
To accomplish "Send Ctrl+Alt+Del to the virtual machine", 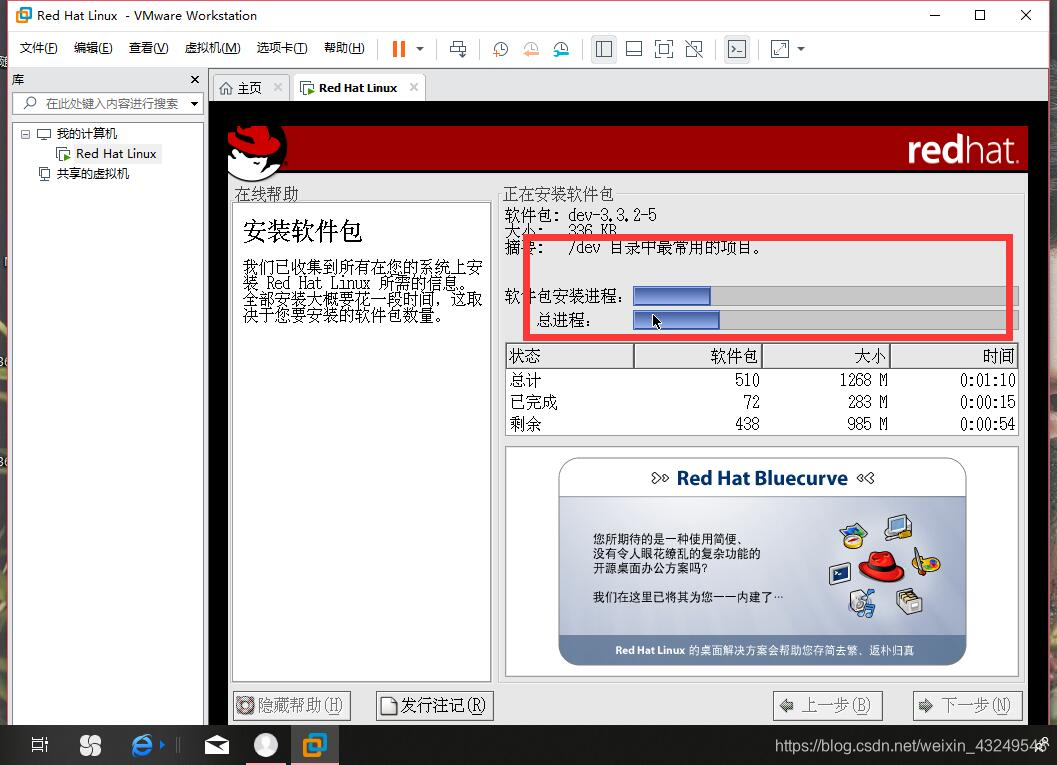I will (458, 49).
